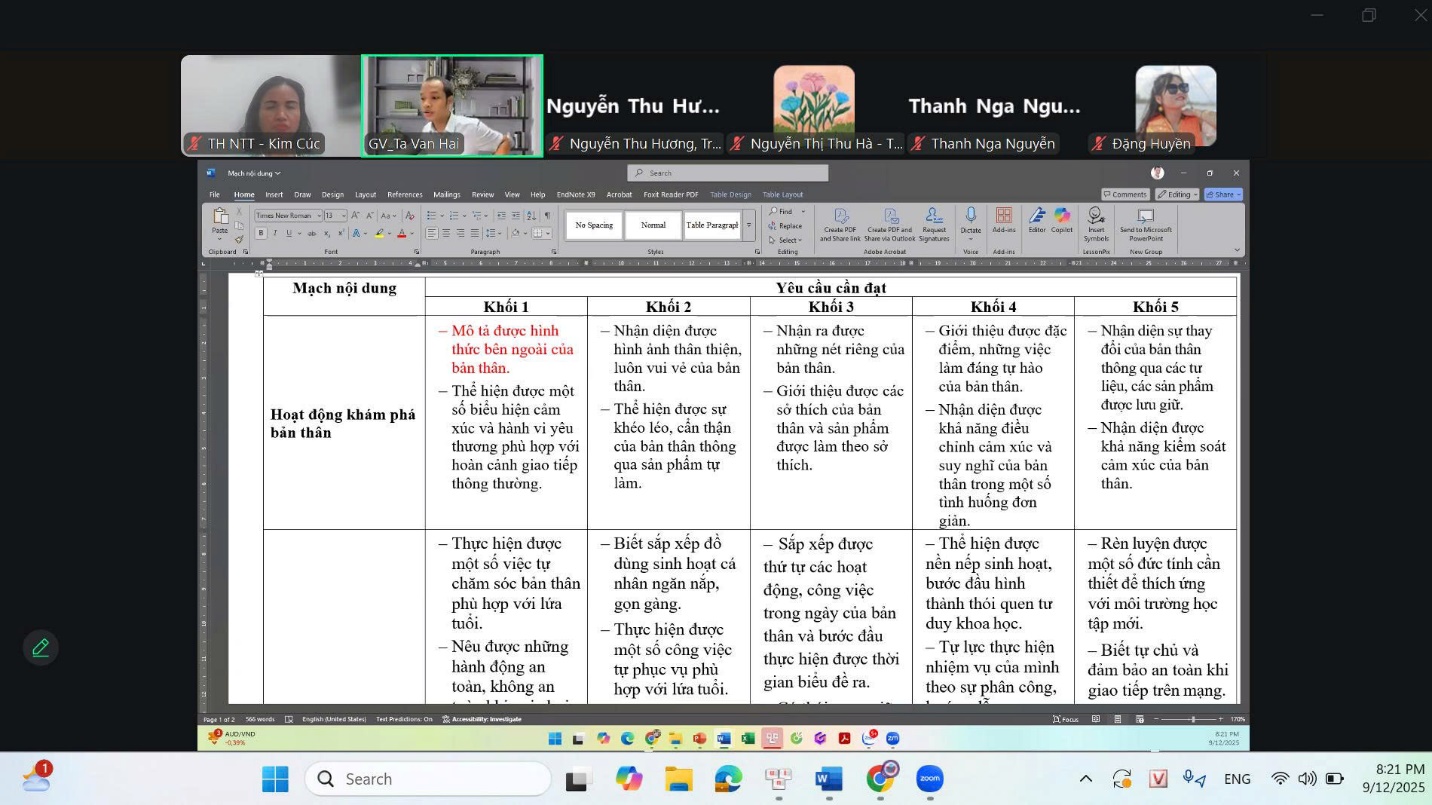1432x805 pixels.
Task: Click the Add-ins icon
Action: tap(1003, 217)
